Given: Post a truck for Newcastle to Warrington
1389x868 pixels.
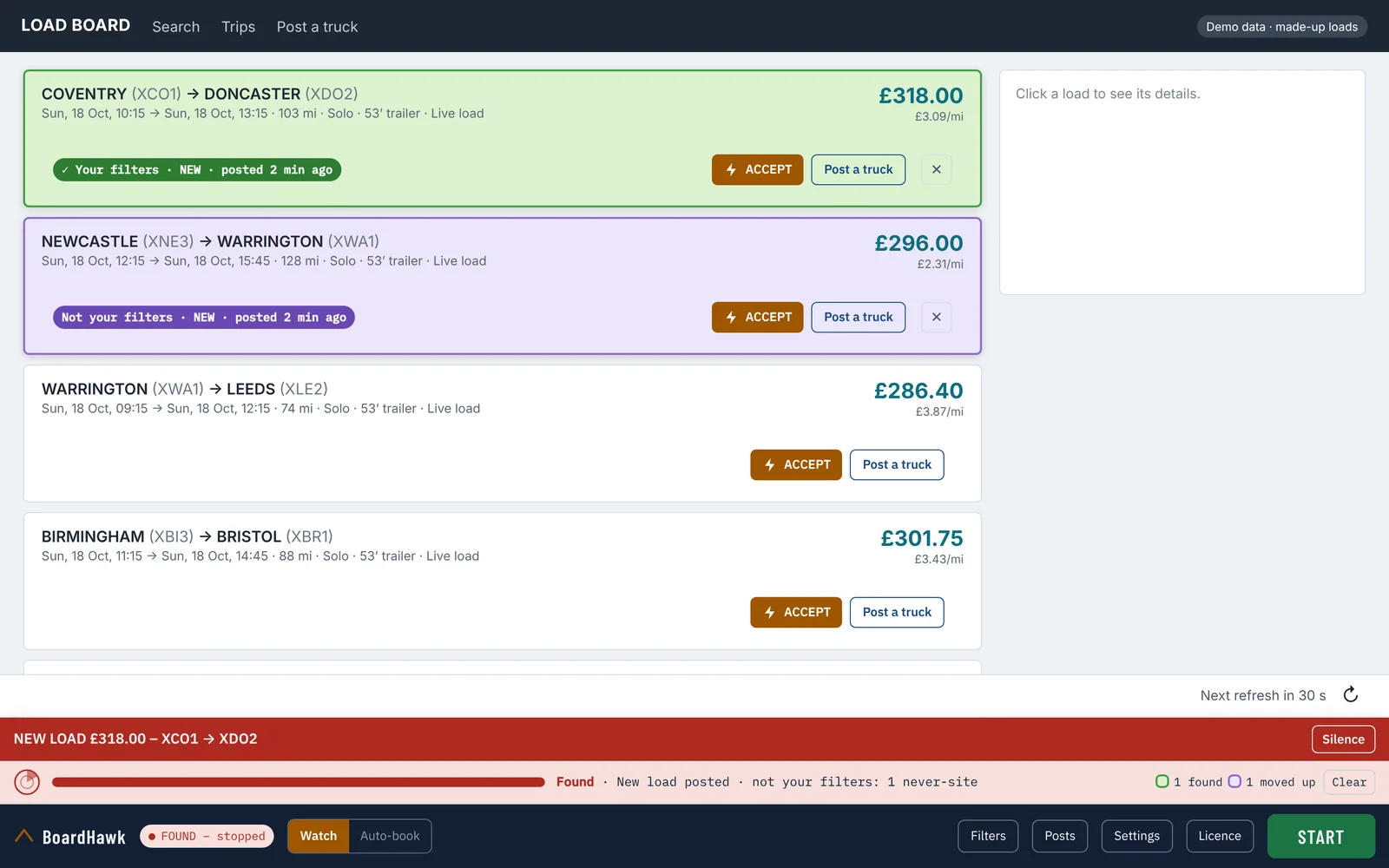Looking at the screenshot, I should [859, 317].
